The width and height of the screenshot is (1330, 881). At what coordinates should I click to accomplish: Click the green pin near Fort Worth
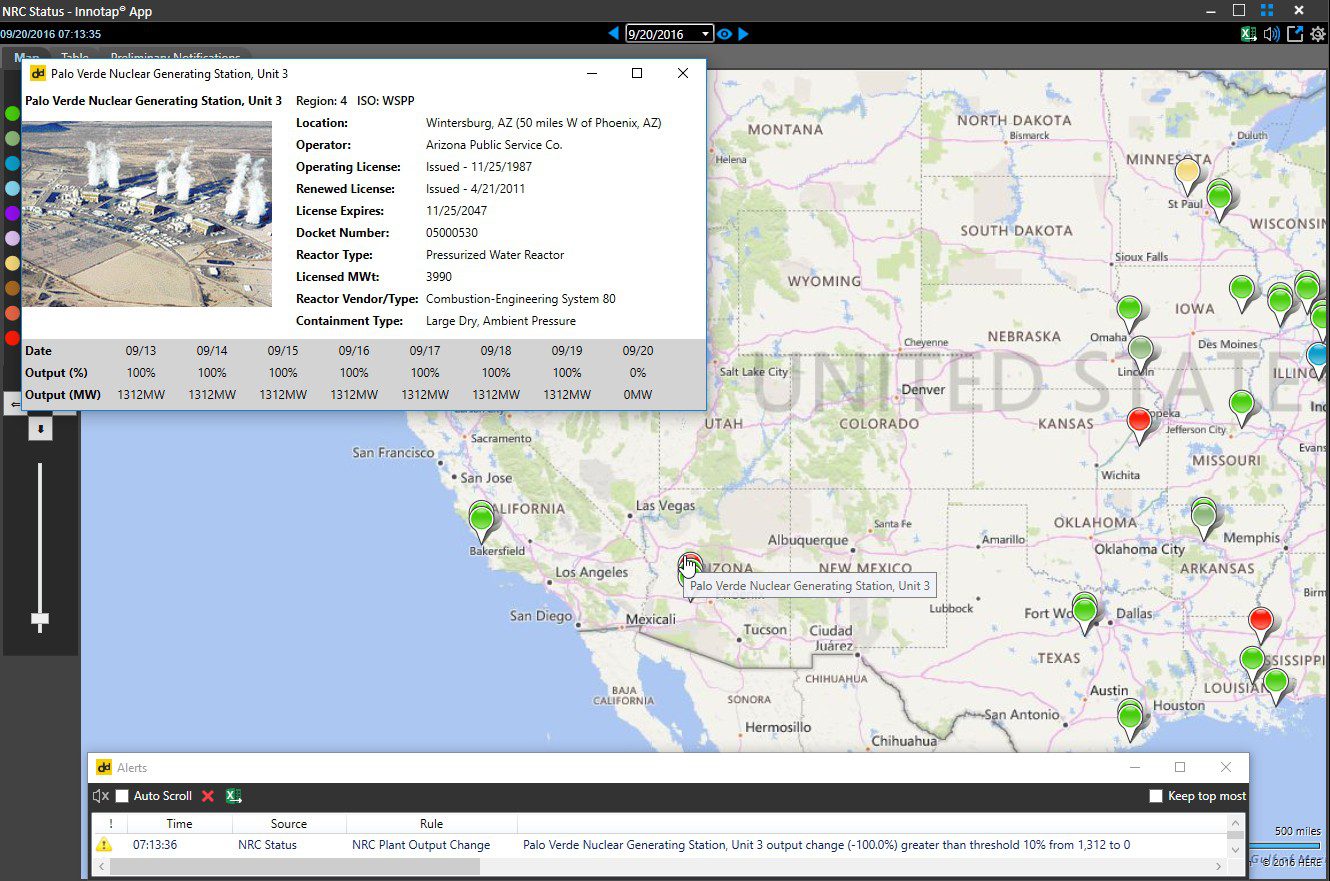point(1085,611)
